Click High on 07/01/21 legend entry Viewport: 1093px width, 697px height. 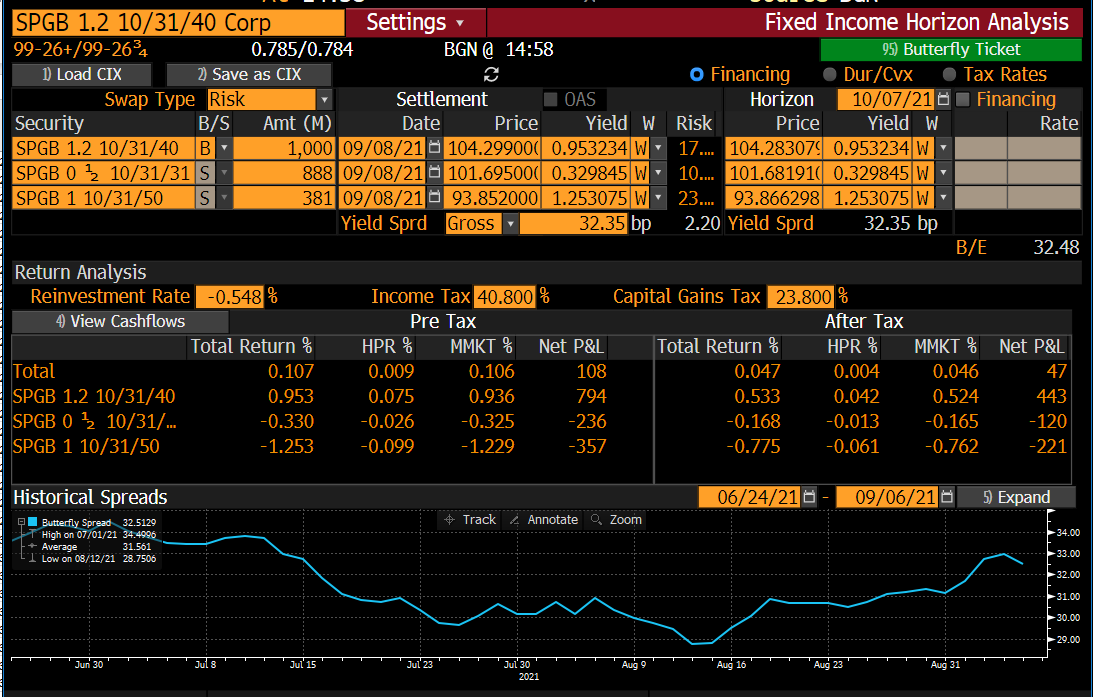coord(98,535)
